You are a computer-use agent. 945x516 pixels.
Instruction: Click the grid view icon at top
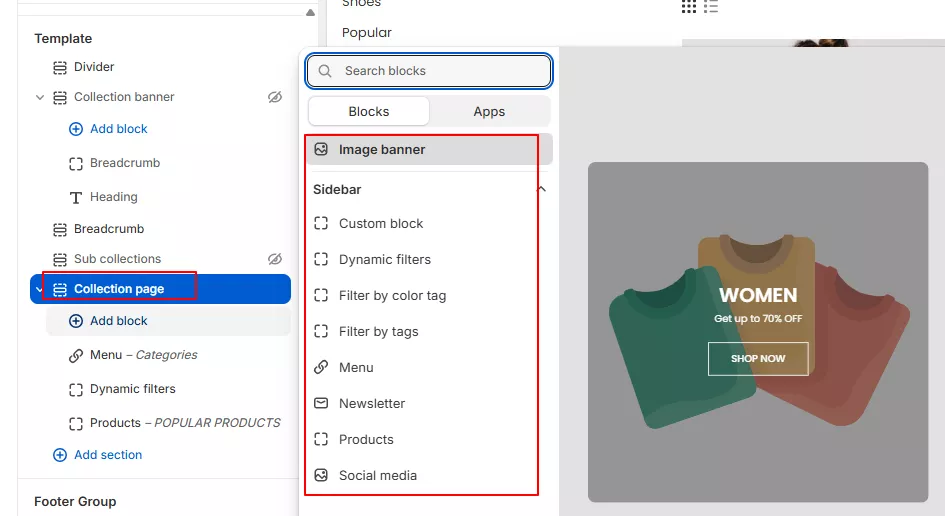point(689,6)
